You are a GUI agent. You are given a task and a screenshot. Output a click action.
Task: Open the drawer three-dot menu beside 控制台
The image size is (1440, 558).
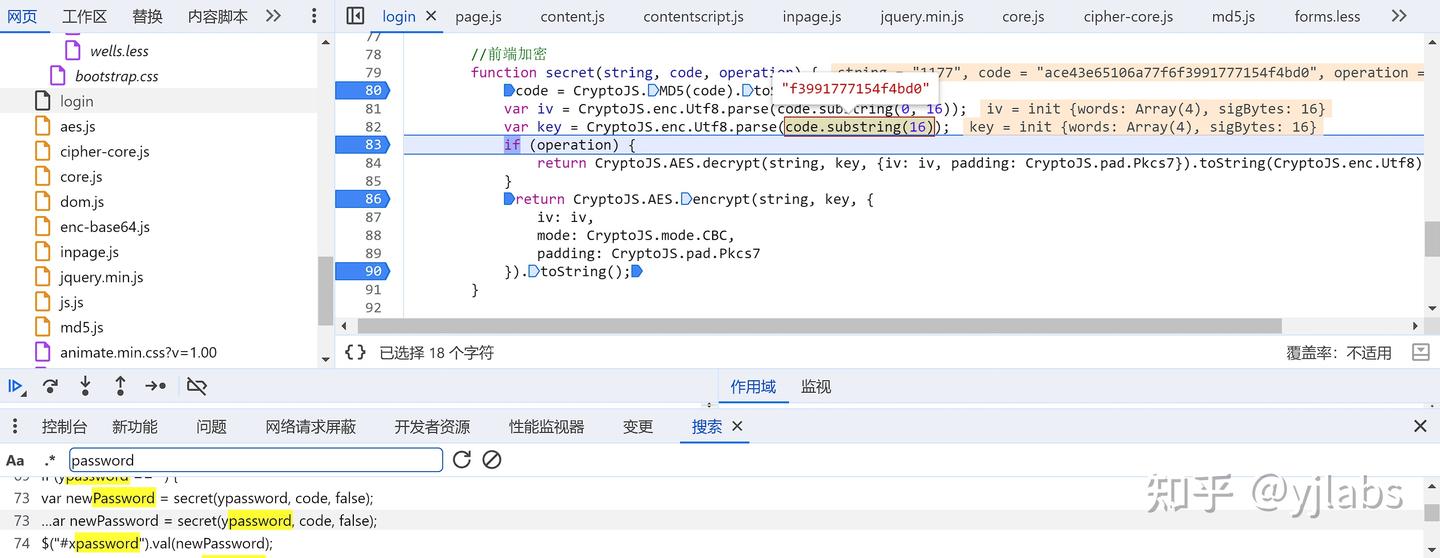16,427
